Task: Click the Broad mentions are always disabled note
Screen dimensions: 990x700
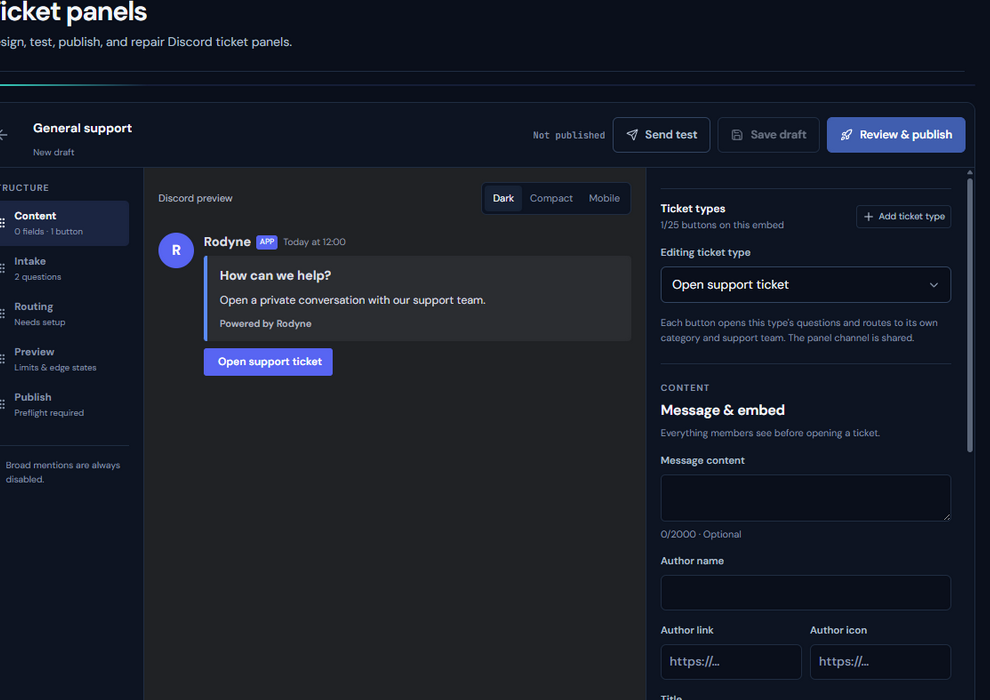Action: (63, 472)
